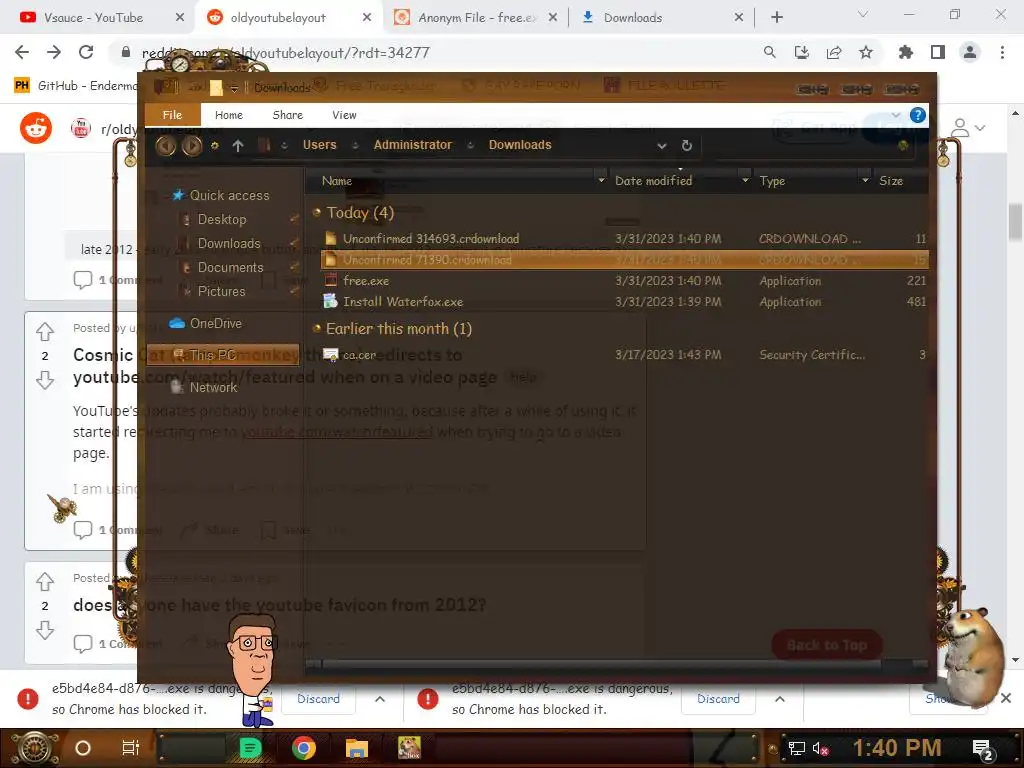1024x768 pixels.
Task: Discard first blocked download
Action: click(x=318, y=699)
